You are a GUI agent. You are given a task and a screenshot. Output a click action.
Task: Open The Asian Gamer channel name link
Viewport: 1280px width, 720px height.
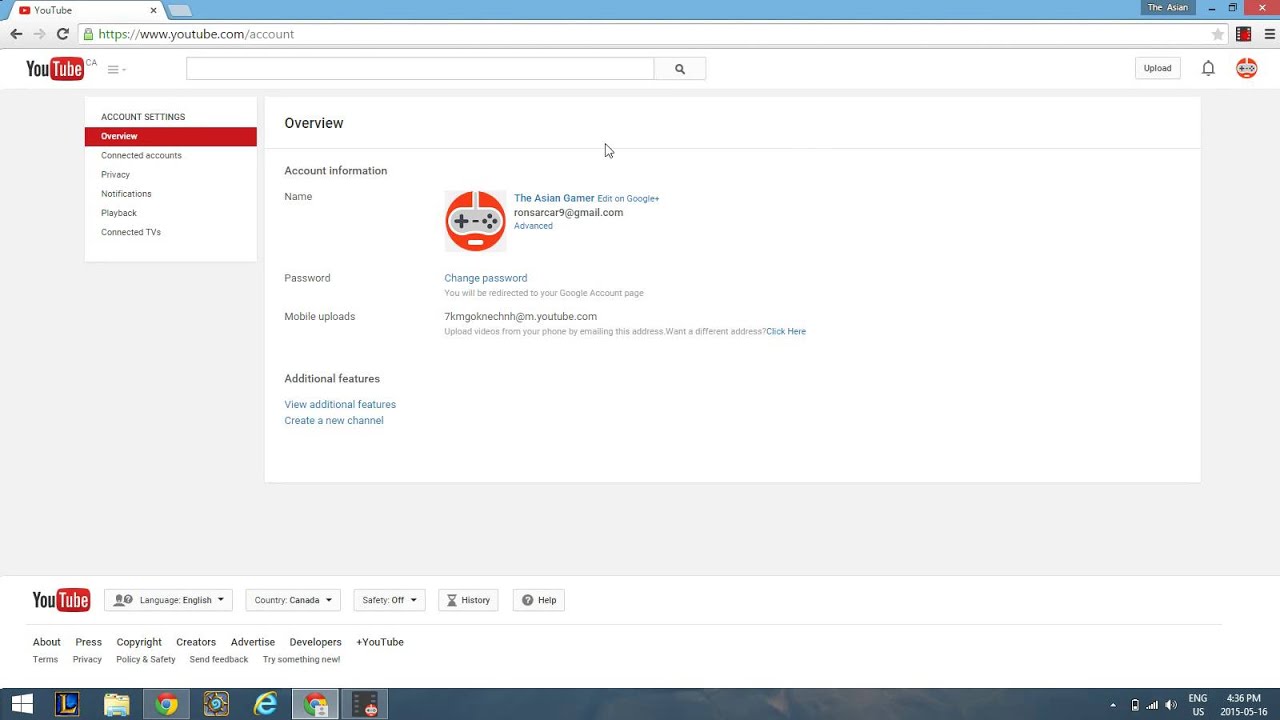coord(554,198)
